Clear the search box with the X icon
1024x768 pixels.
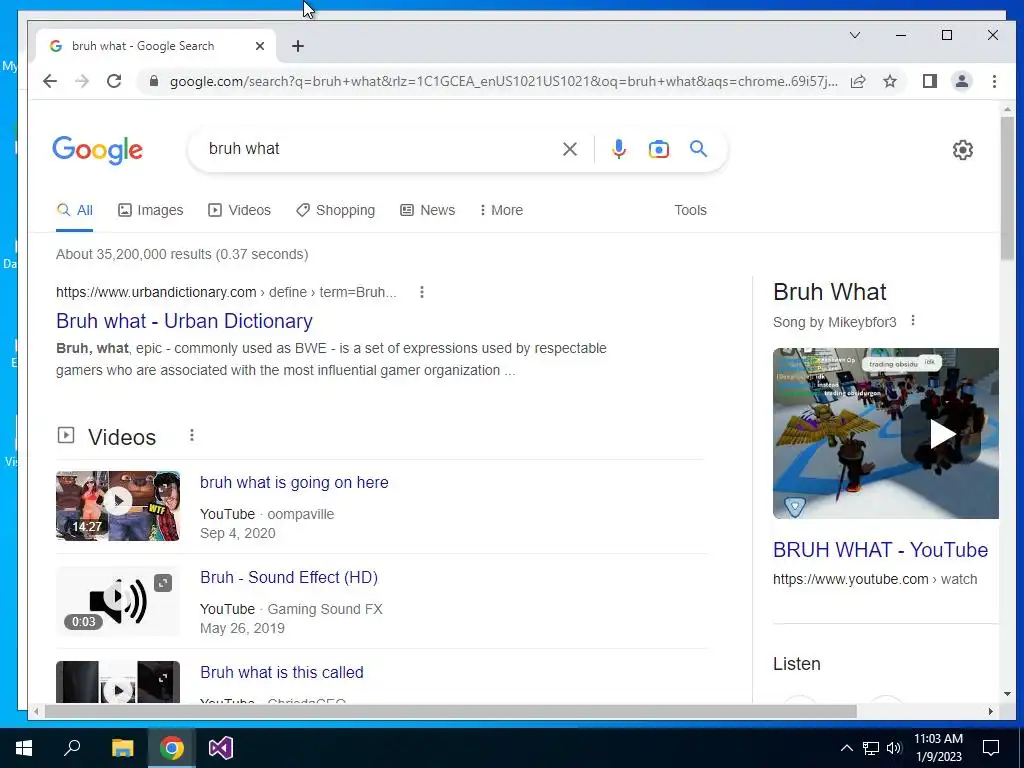pos(569,149)
